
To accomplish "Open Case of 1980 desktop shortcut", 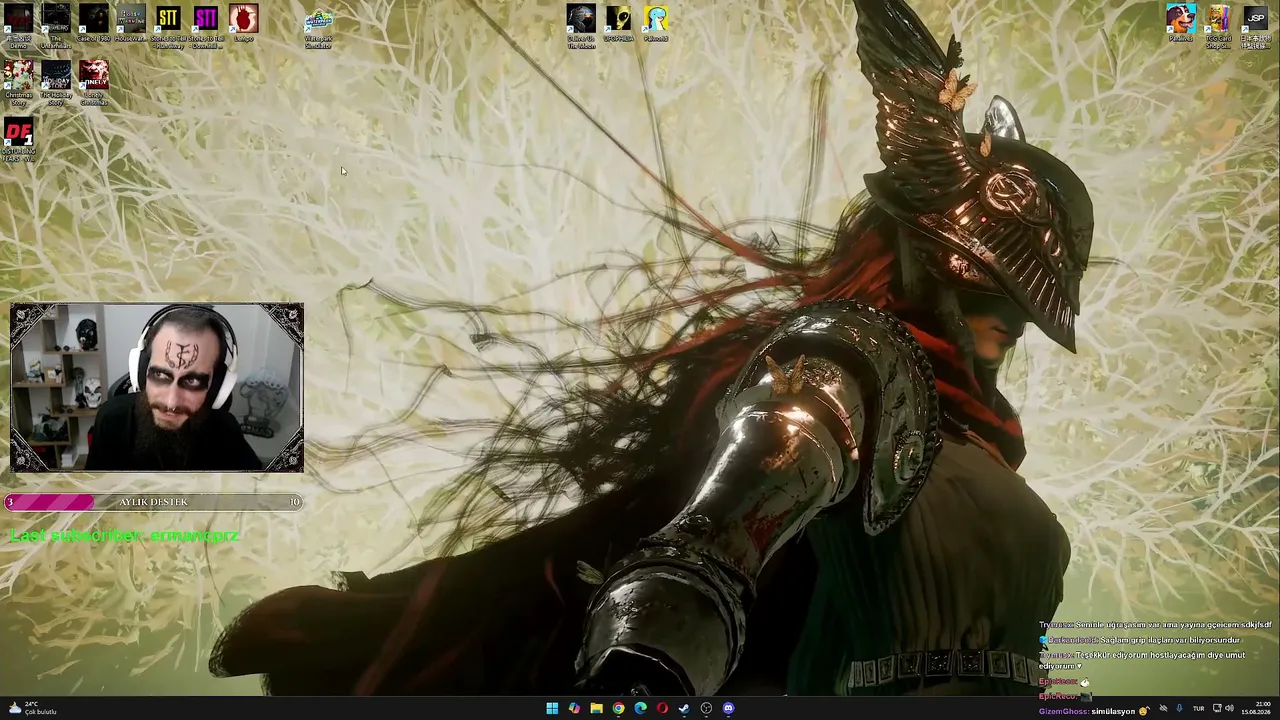I will click(x=93, y=24).
